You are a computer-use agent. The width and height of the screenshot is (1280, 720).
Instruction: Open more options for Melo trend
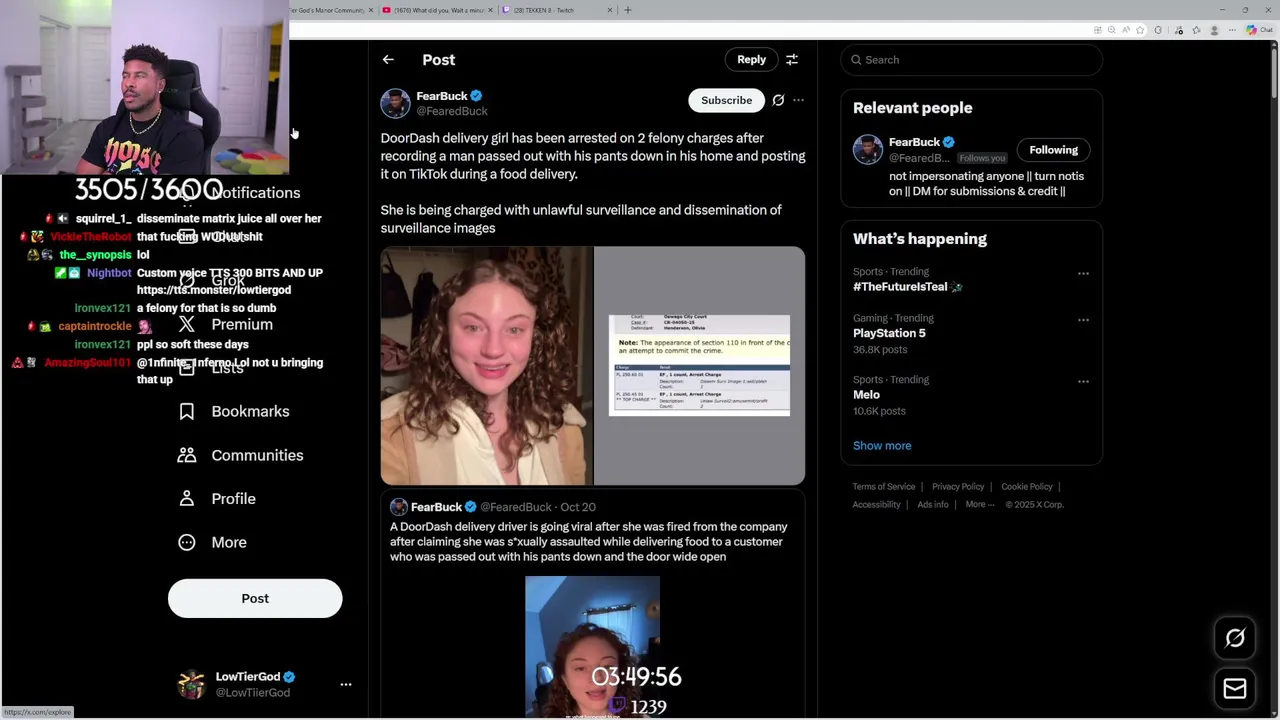tap(1083, 381)
